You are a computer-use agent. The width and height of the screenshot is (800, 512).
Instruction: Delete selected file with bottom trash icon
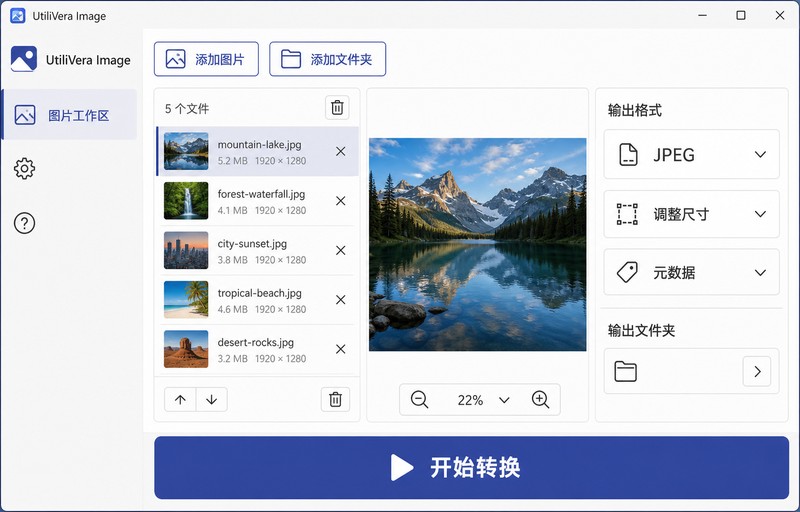coord(335,399)
